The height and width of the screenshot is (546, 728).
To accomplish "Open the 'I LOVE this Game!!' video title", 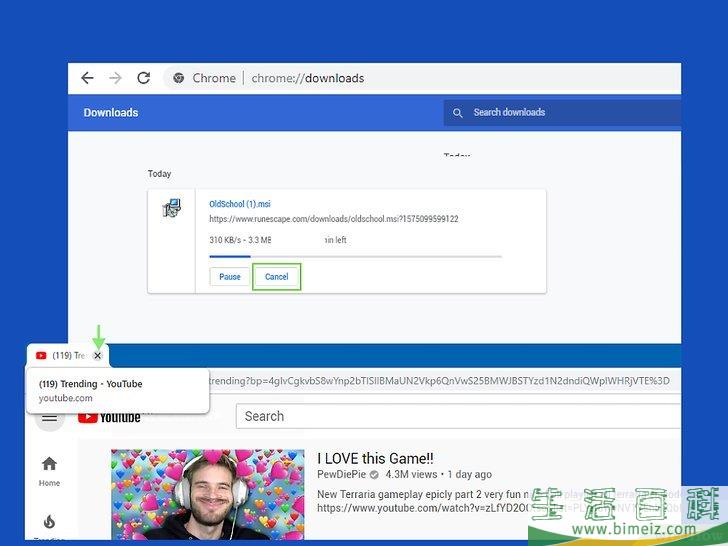I will (x=375, y=459).
